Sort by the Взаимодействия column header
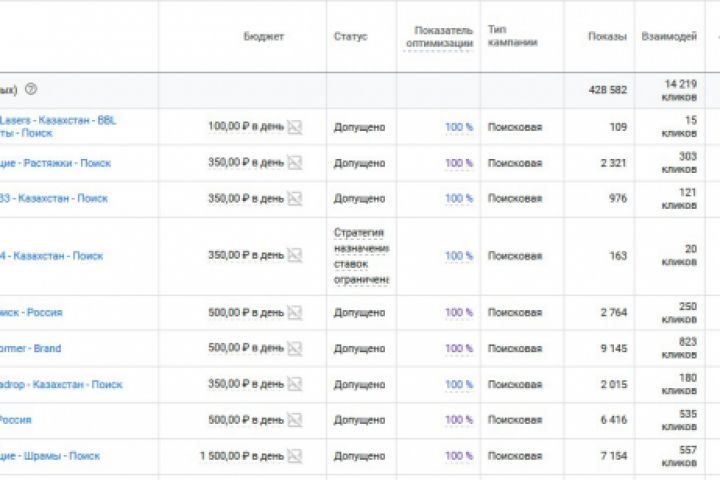 (668, 37)
